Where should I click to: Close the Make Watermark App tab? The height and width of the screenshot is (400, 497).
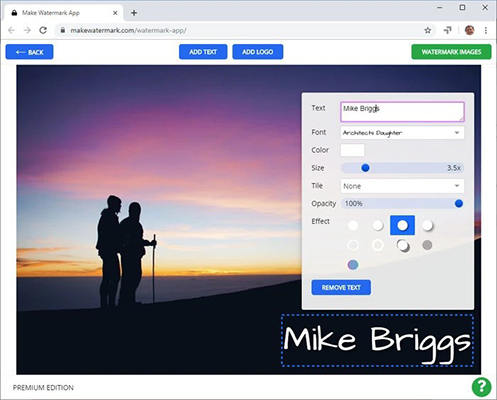click(115, 13)
